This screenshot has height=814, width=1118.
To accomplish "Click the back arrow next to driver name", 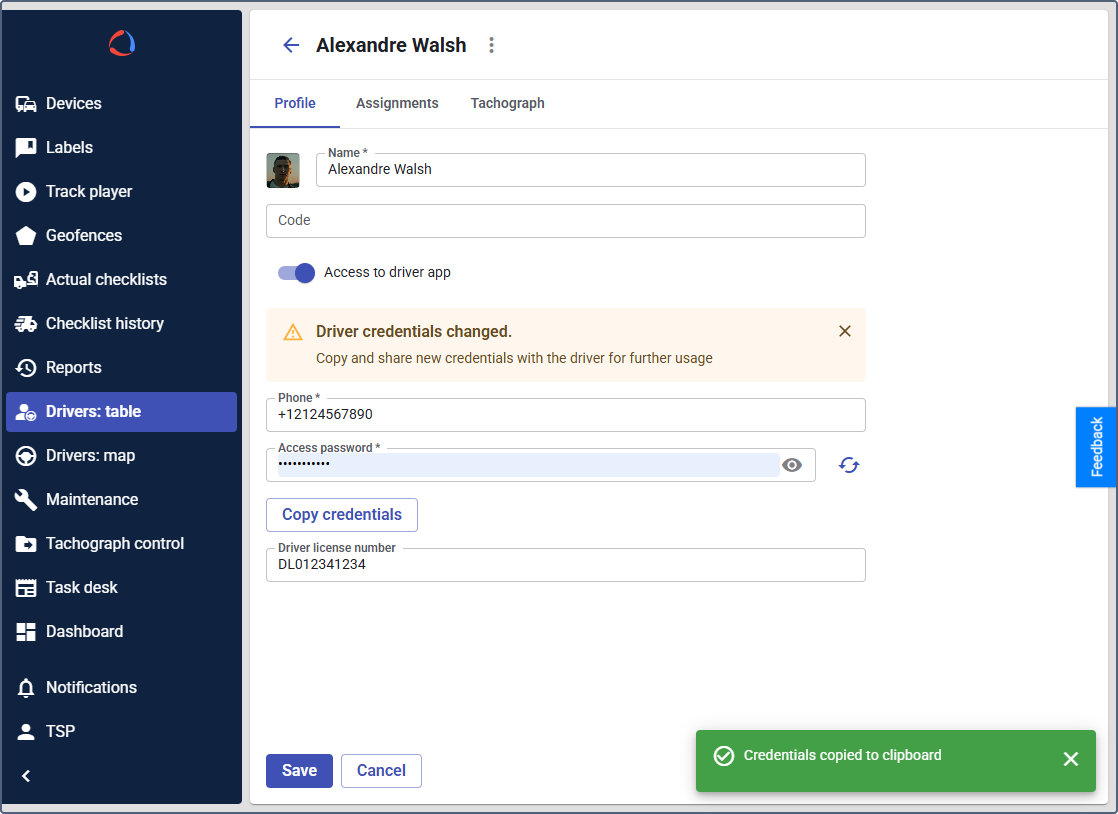I will 291,45.
